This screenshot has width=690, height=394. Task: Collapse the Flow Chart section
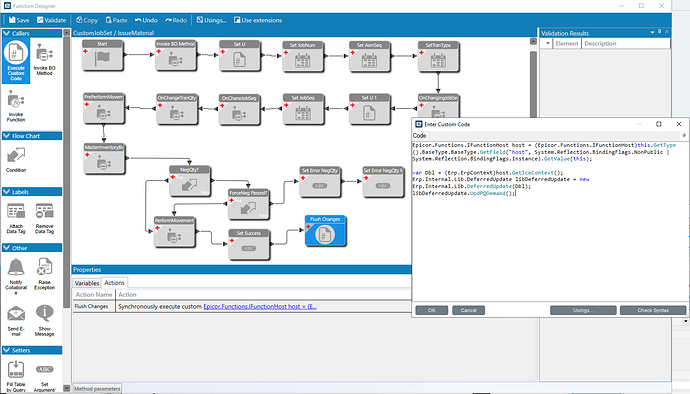[7, 136]
